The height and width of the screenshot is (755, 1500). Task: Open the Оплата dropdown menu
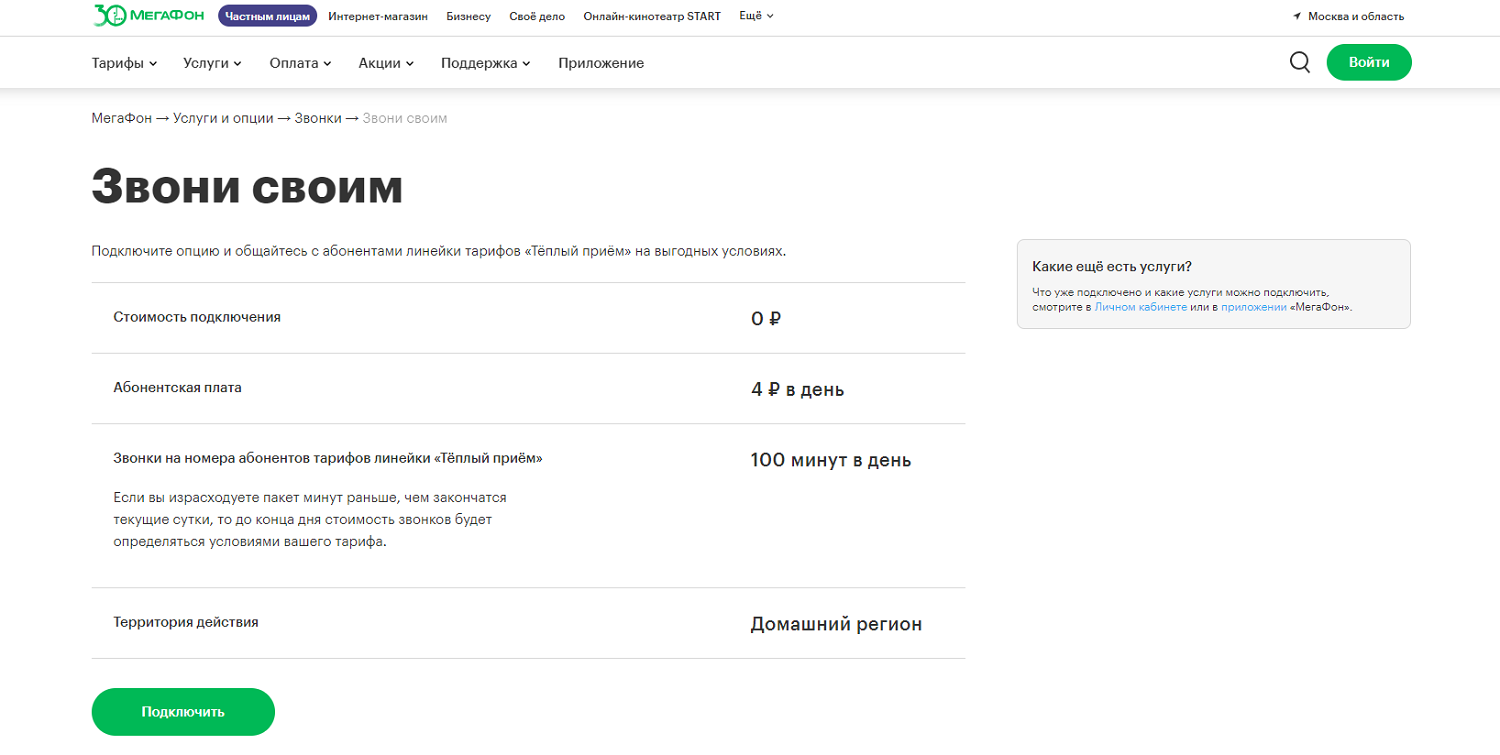(x=300, y=63)
